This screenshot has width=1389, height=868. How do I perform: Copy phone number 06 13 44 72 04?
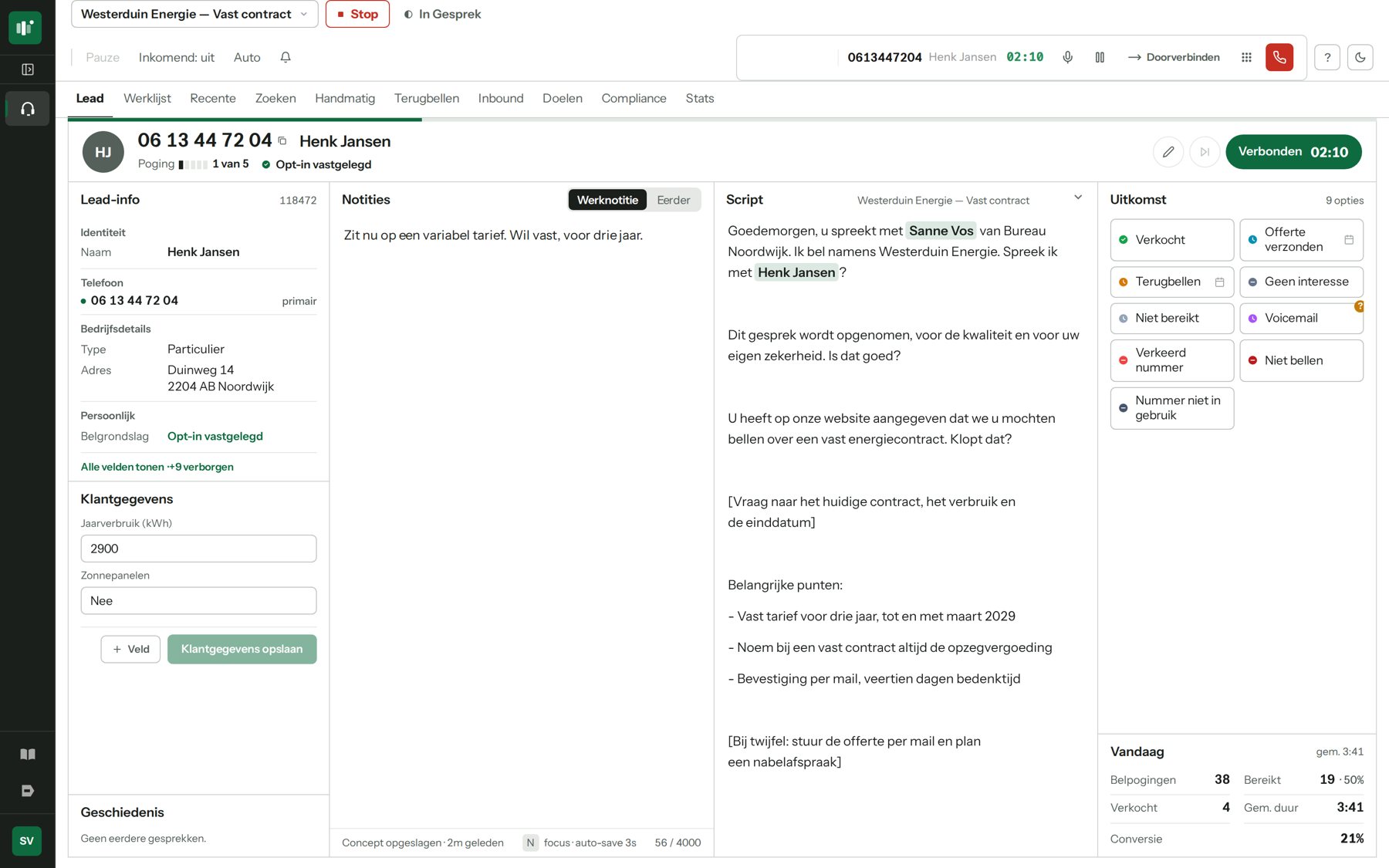pyautogui.click(x=282, y=140)
